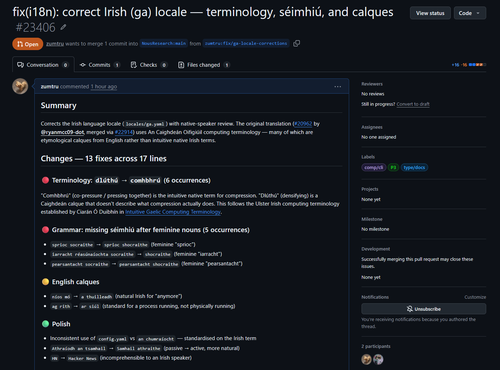Click the Labels section heading
The width and height of the screenshot is (500, 370).
coord(368,157)
